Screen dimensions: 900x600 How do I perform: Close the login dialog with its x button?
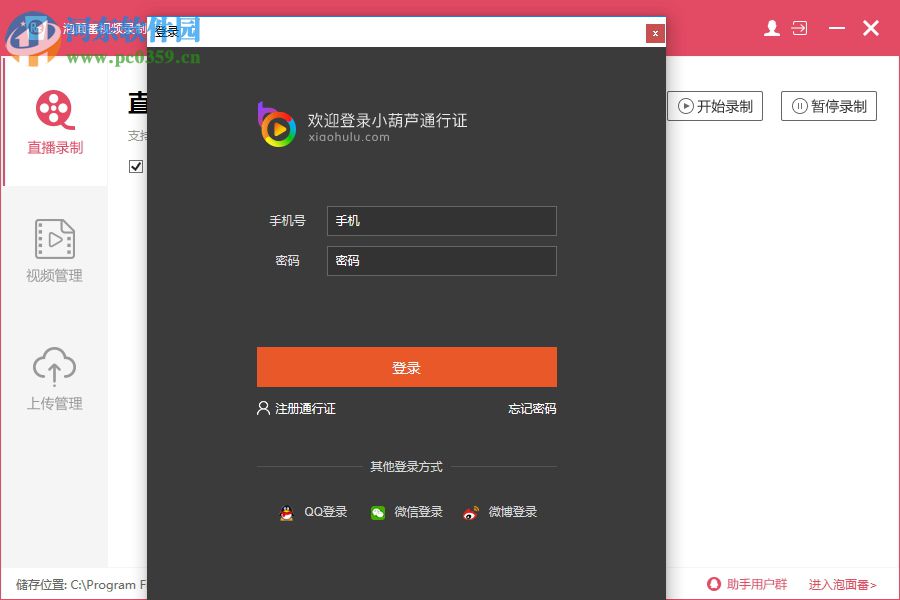point(655,33)
